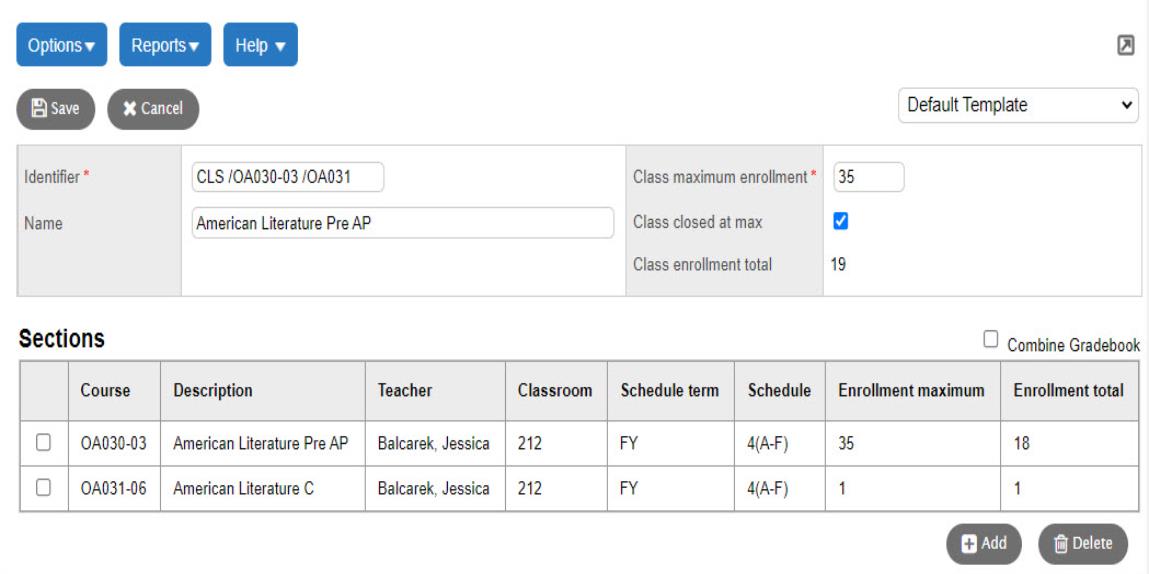Click the Enrollment total column header
The width and height of the screenshot is (1149, 574).
(x=1068, y=392)
